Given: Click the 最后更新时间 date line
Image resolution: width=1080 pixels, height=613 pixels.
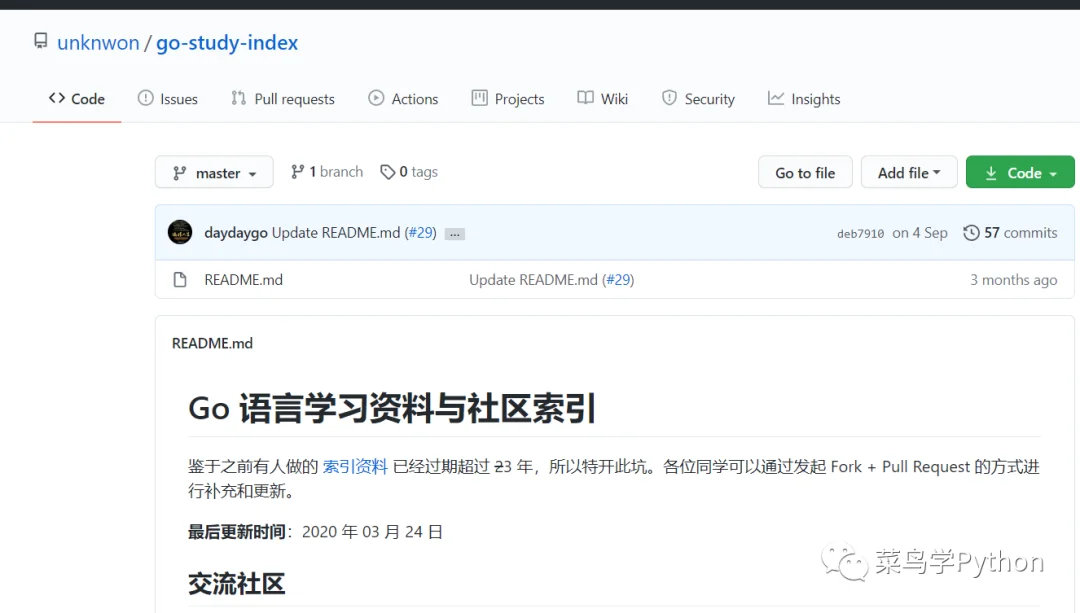Looking at the screenshot, I should 315,532.
